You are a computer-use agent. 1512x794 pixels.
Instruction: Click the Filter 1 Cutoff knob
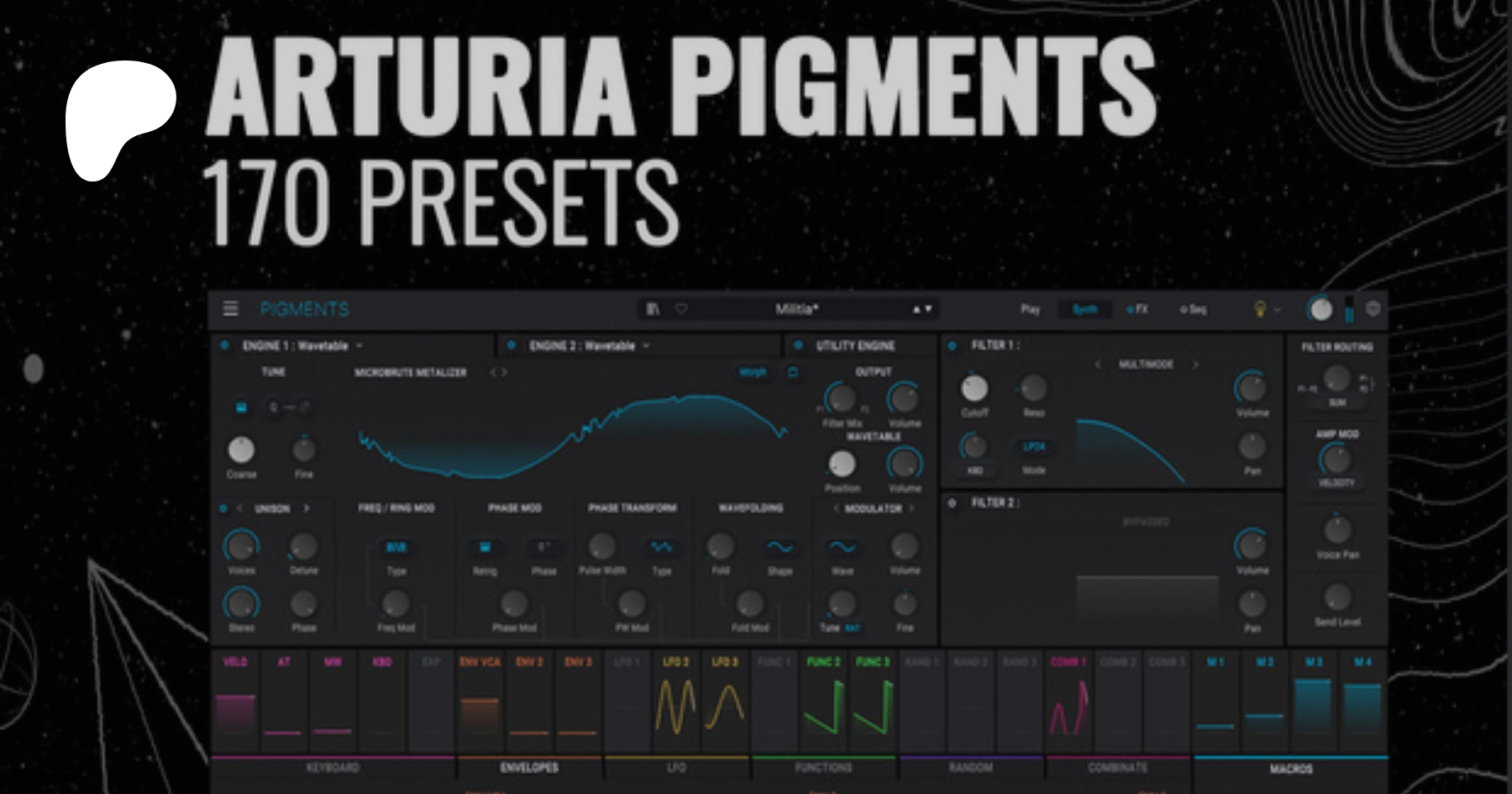(x=974, y=388)
